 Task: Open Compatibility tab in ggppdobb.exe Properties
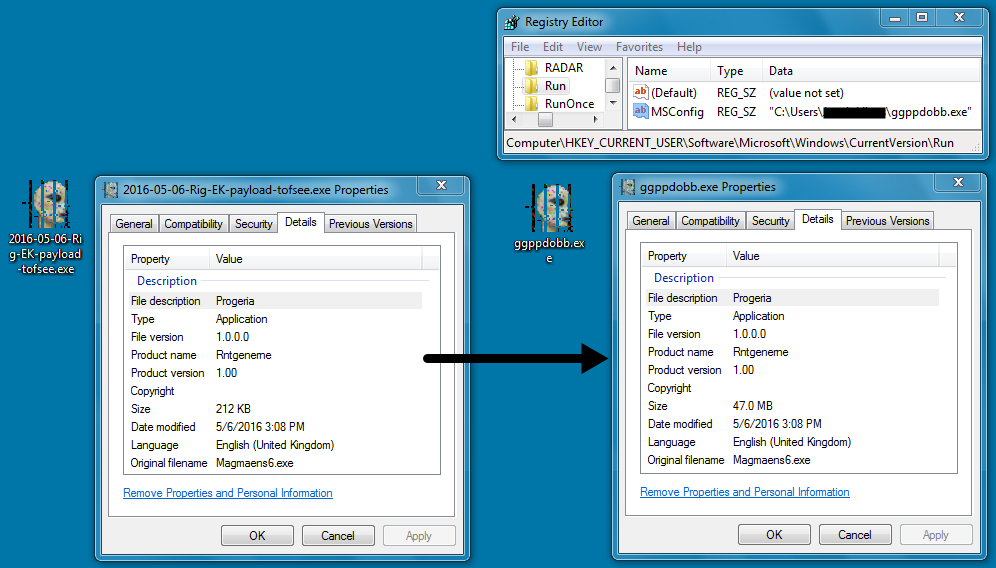[x=711, y=221]
